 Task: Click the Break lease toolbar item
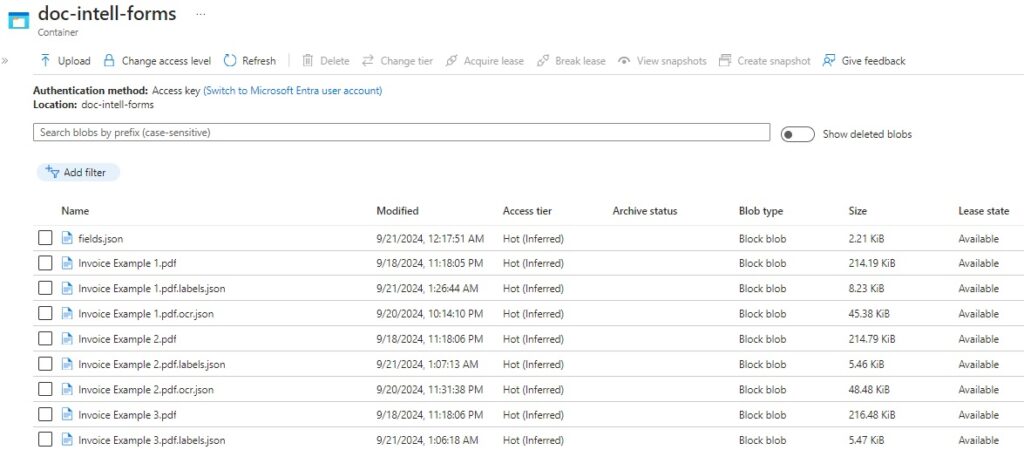[x=571, y=61]
